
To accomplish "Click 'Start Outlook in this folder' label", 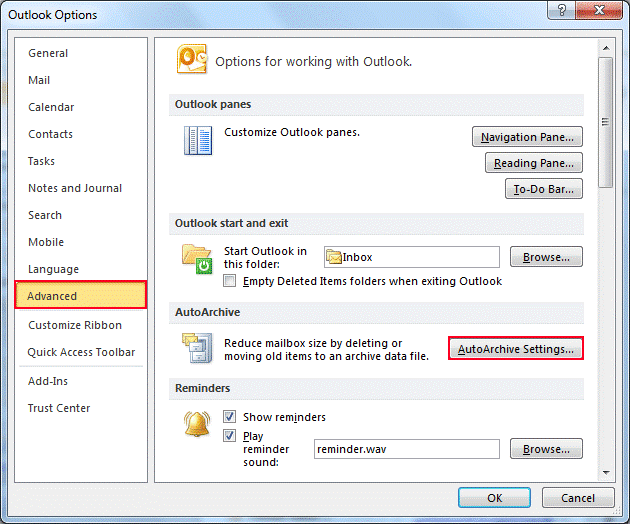I will [x=265, y=258].
